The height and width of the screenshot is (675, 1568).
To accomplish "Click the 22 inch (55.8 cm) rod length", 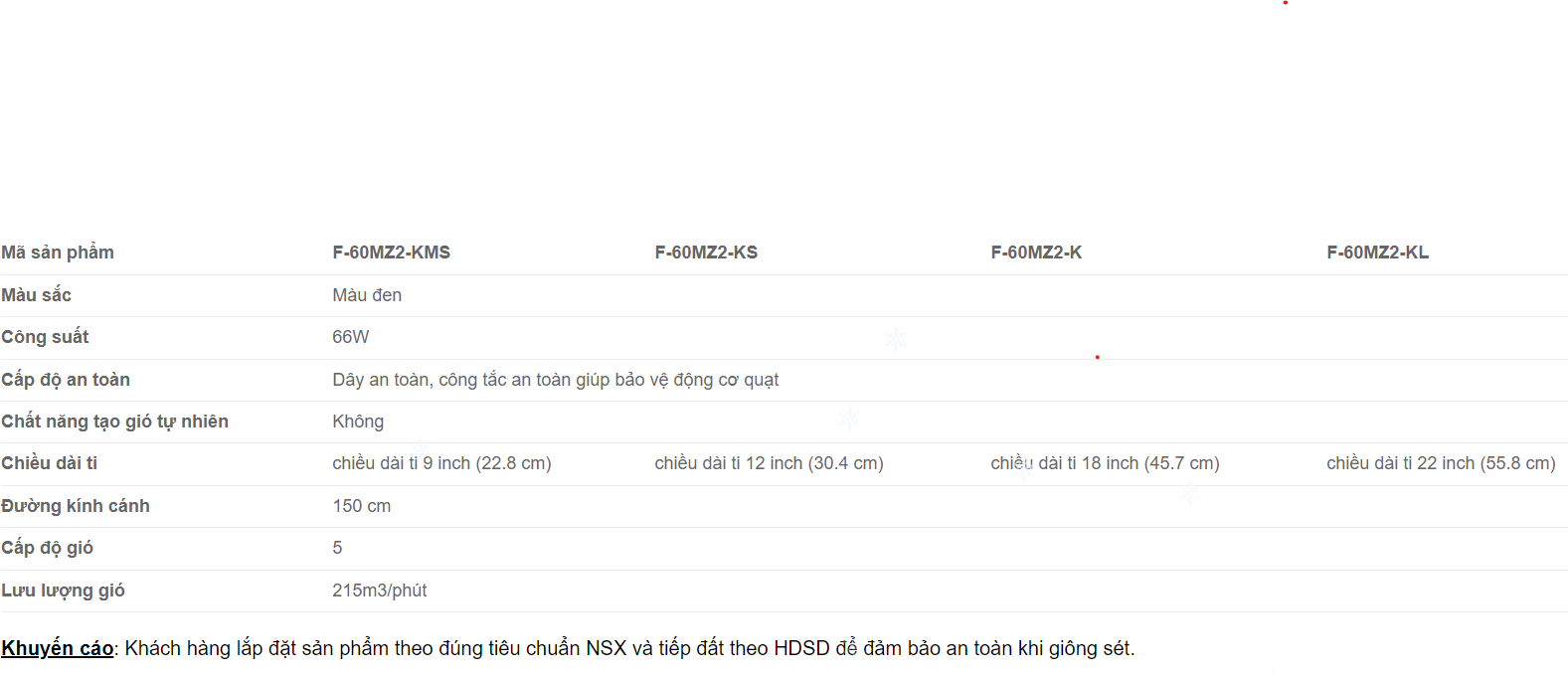I will pos(1441,463).
